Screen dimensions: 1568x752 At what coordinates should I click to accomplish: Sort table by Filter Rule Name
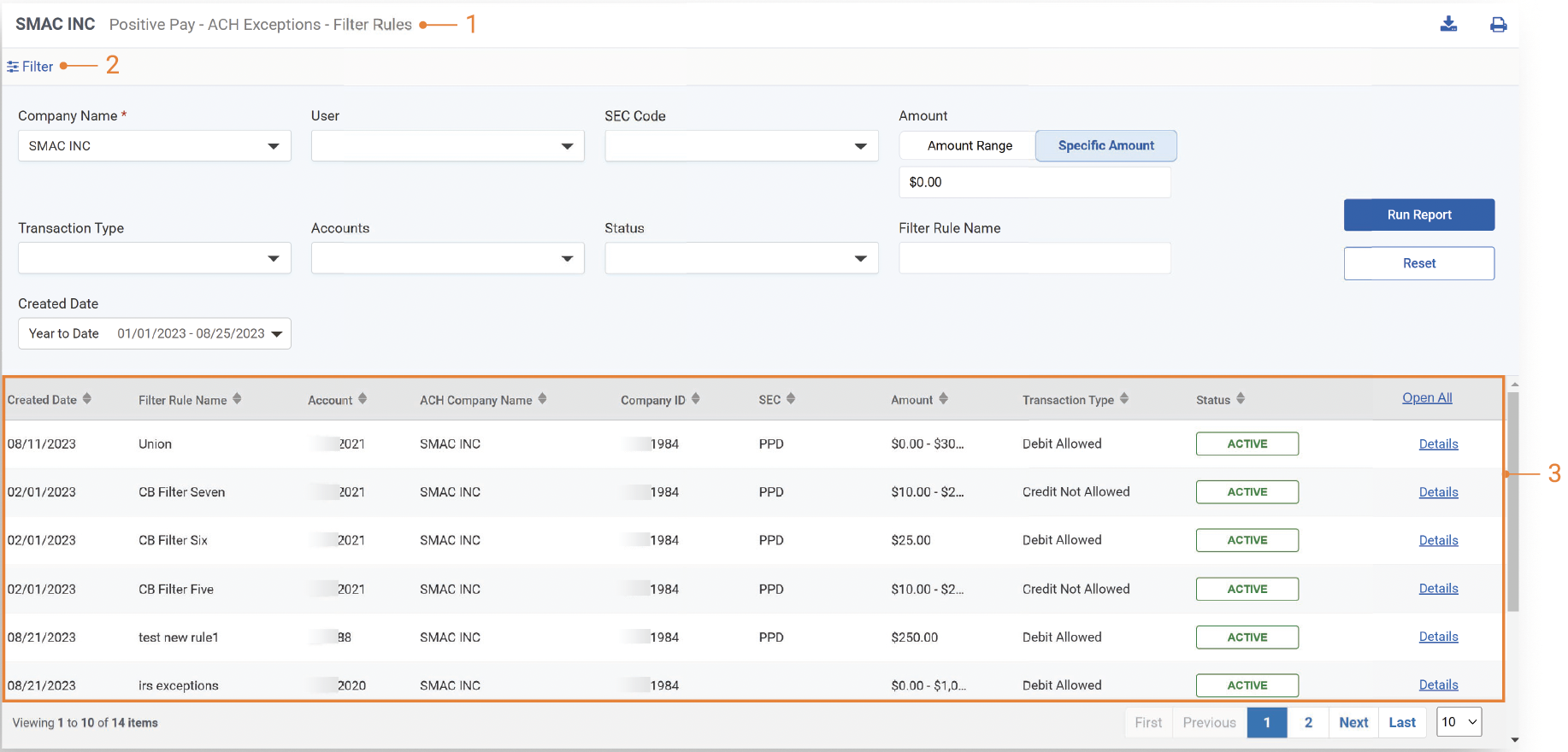tap(237, 399)
